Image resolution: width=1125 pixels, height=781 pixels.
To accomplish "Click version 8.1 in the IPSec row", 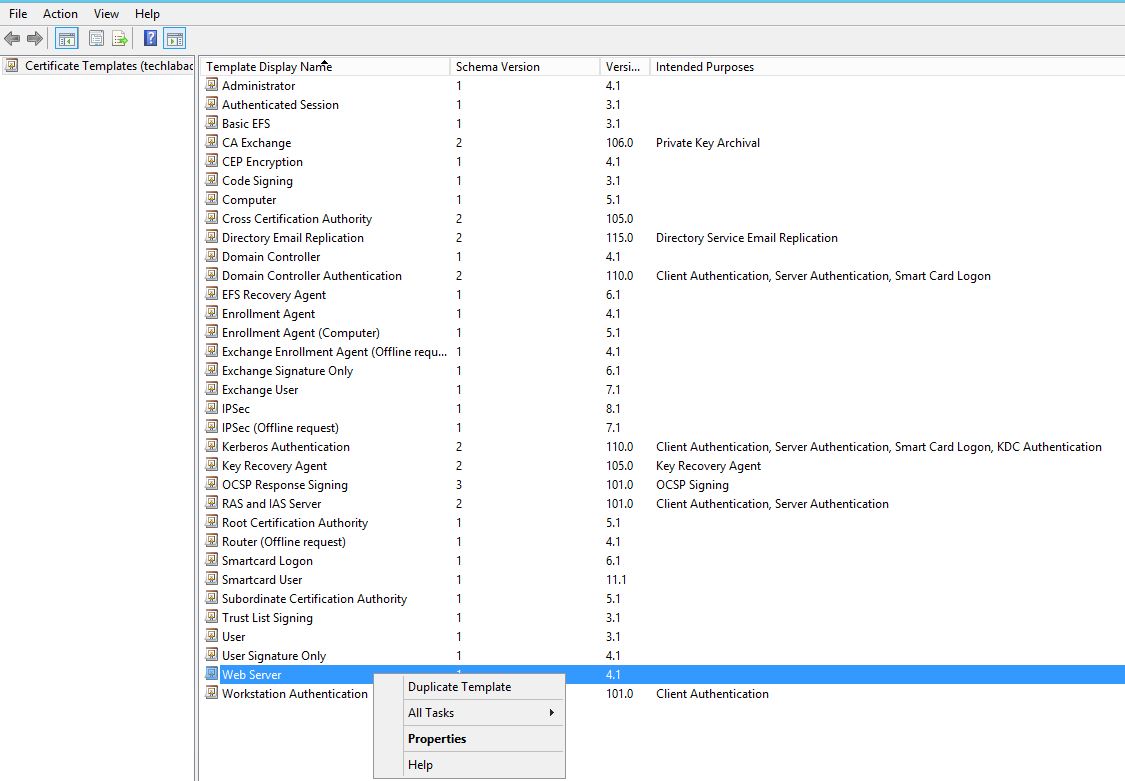I will (613, 409).
